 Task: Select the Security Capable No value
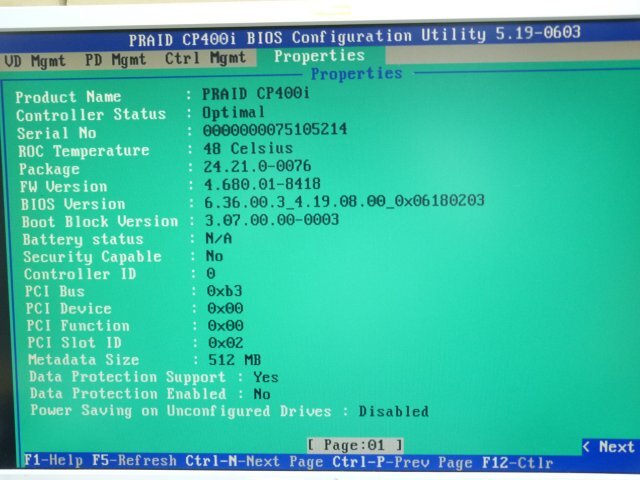[x=214, y=256]
